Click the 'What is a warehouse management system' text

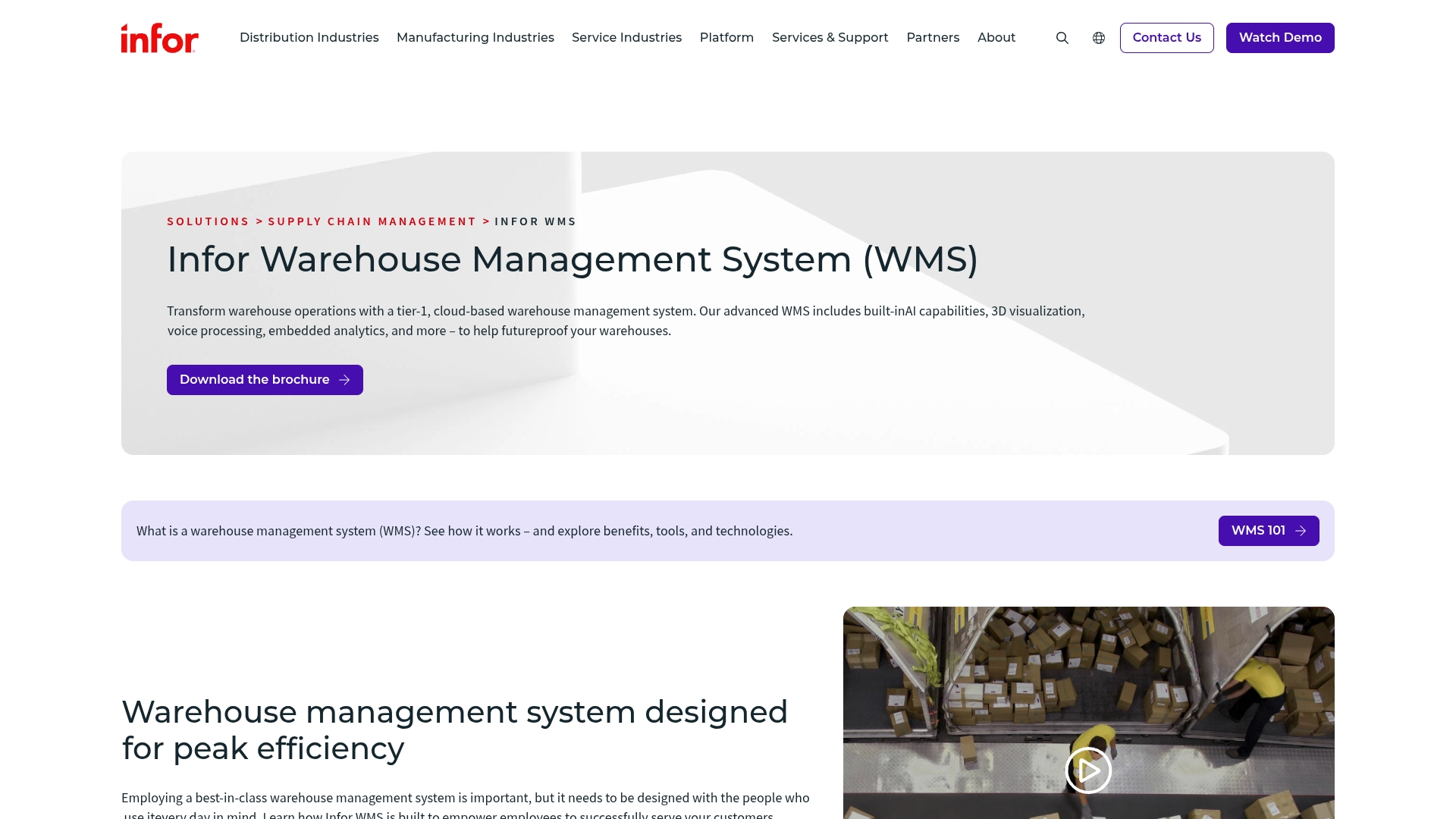click(464, 531)
